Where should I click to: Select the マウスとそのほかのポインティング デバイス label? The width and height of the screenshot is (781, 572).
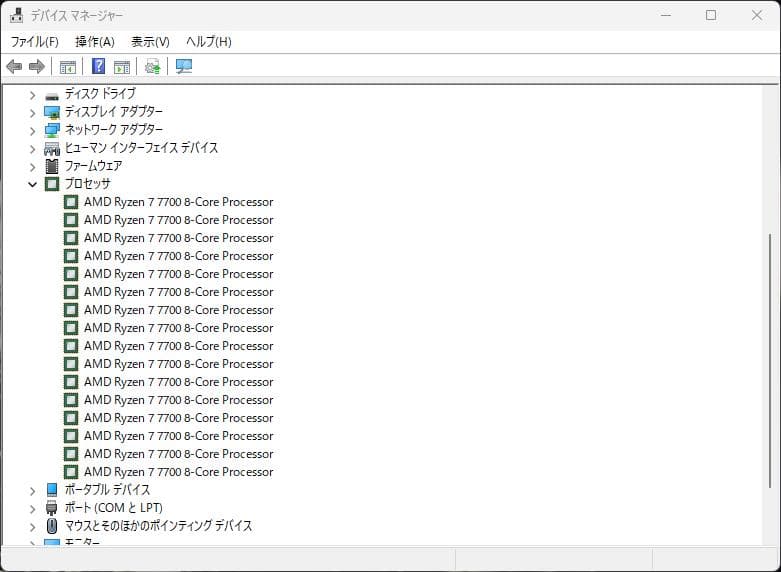tap(158, 525)
